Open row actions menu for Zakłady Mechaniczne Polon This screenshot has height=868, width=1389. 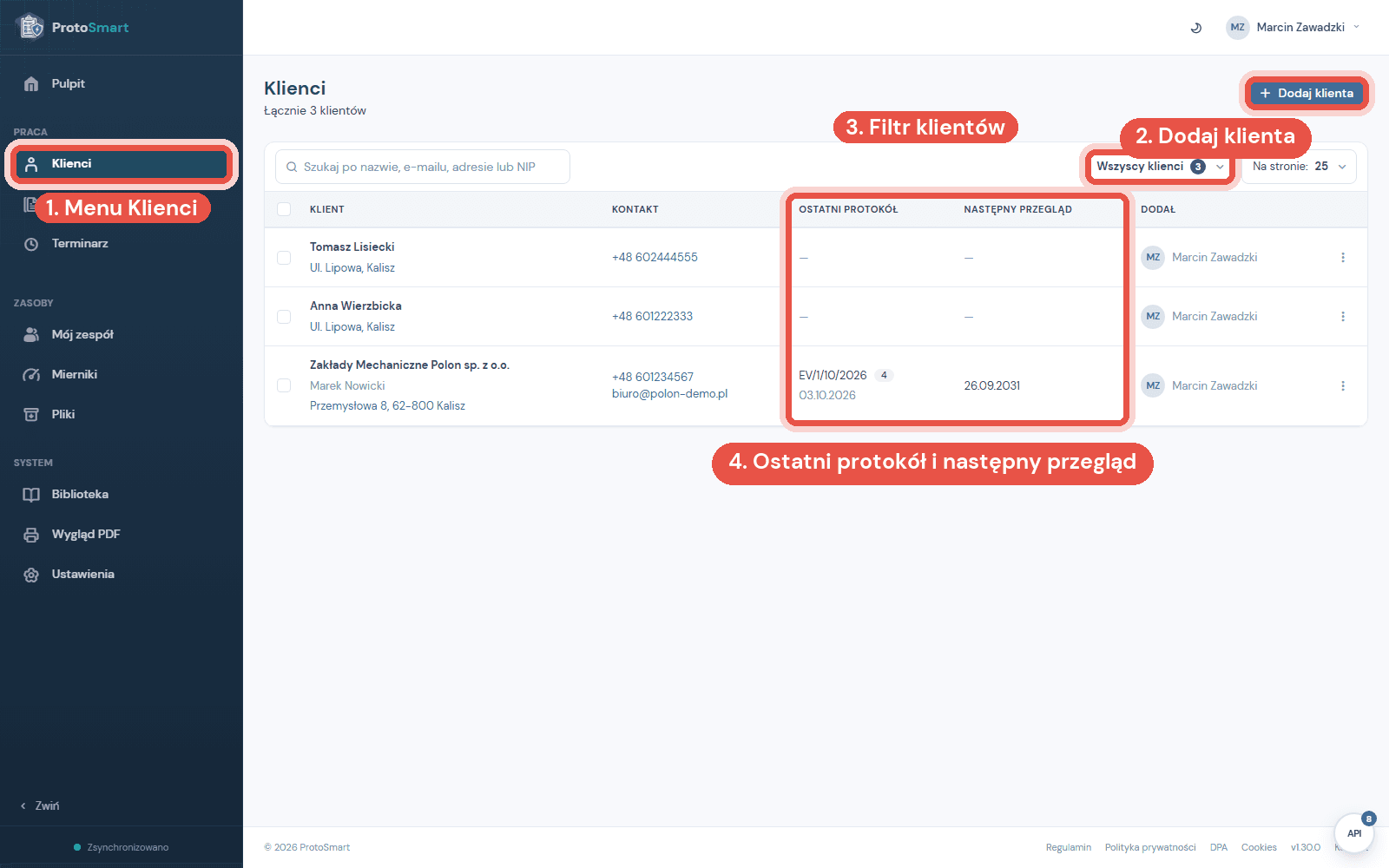point(1342,386)
